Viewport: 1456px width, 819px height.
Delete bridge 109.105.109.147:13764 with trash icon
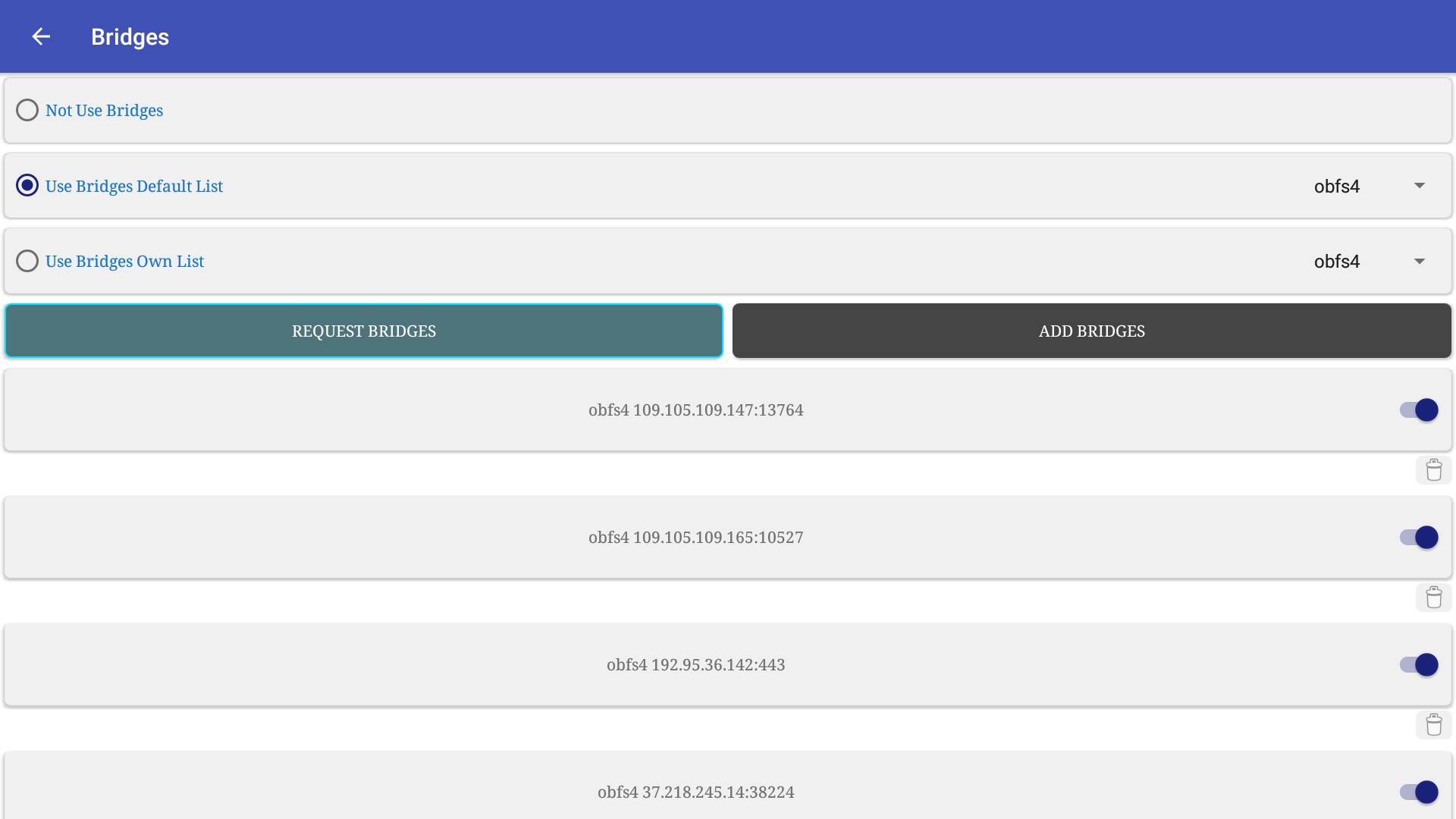pyautogui.click(x=1433, y=470)
